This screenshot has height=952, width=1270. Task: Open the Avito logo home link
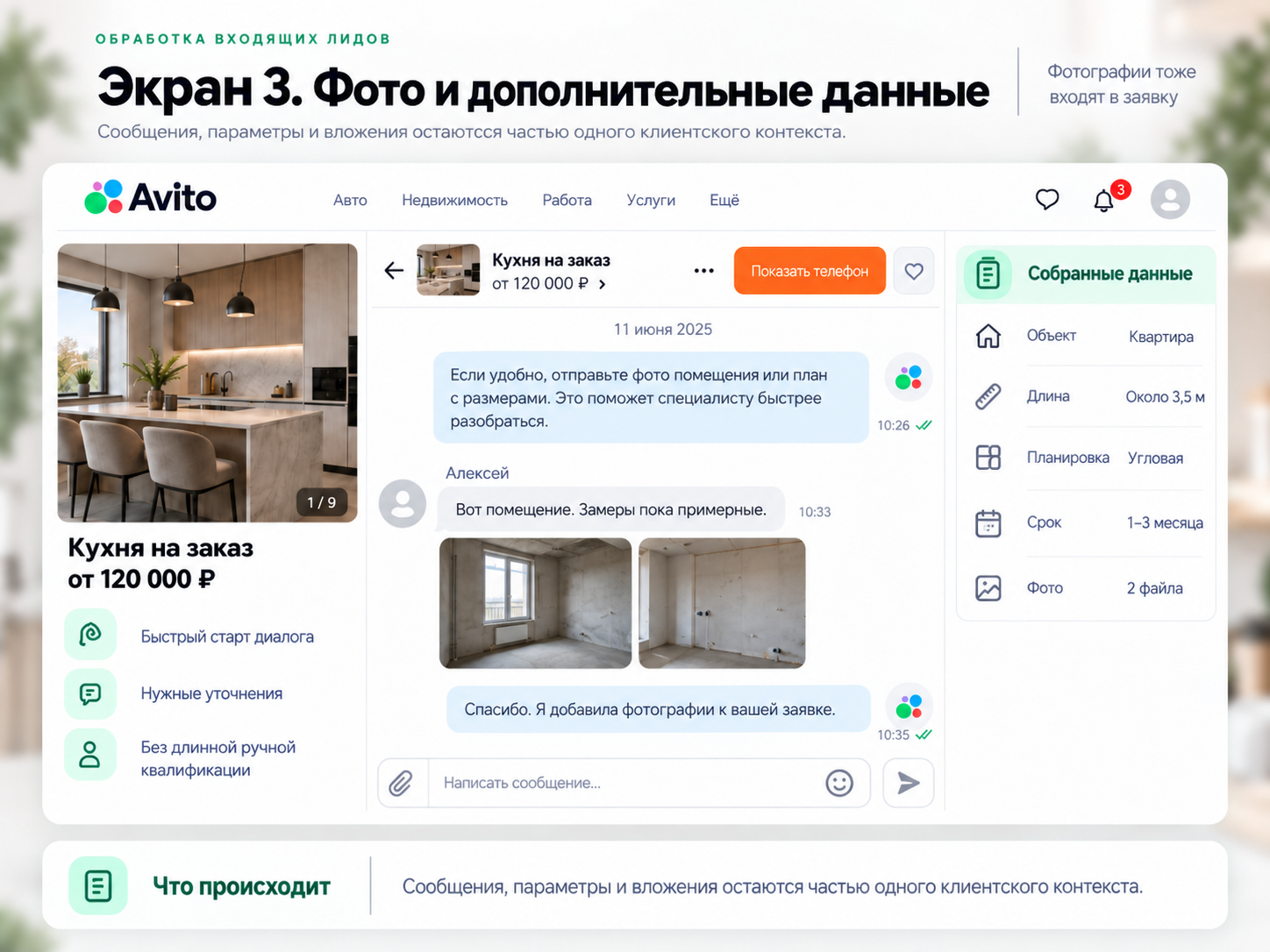[150, 197]
